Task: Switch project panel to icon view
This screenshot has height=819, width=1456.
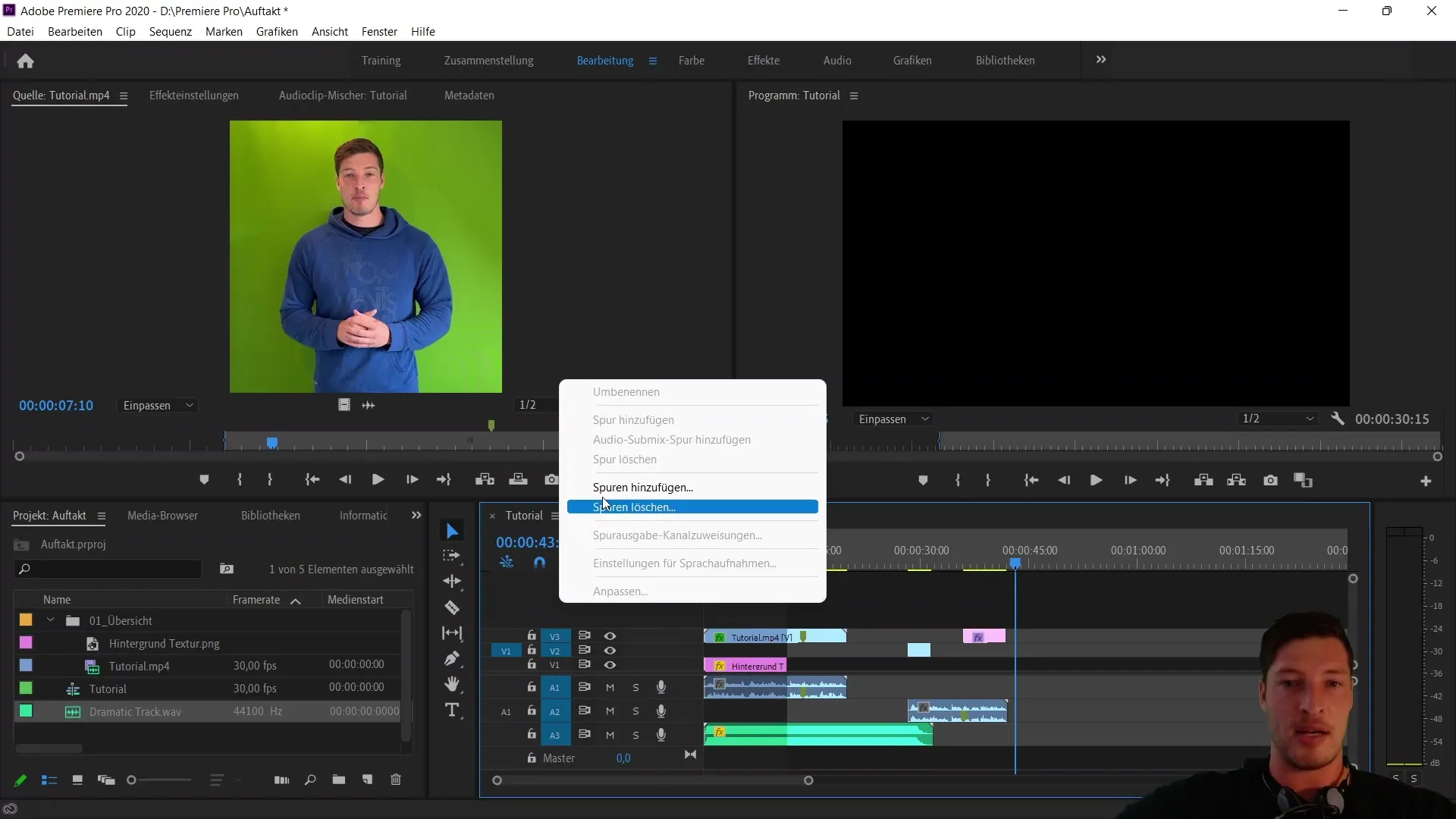Action: [77, 780]
